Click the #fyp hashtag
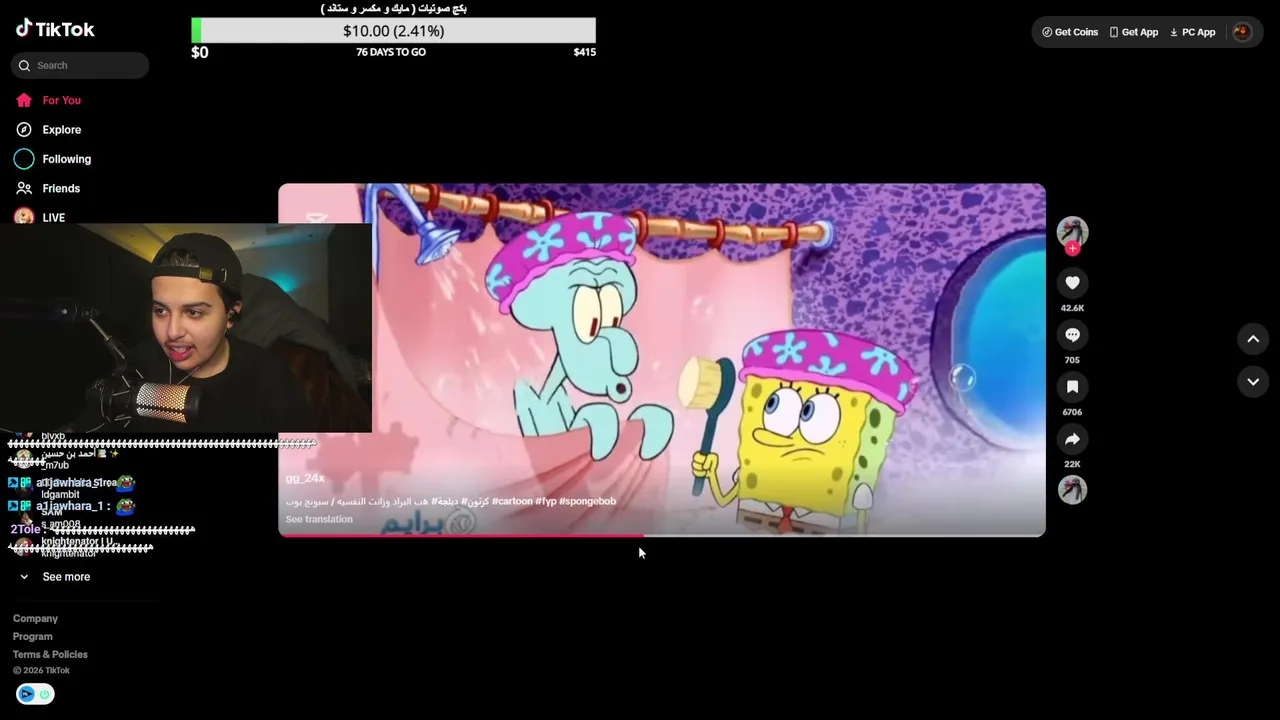 click(545, 501)
